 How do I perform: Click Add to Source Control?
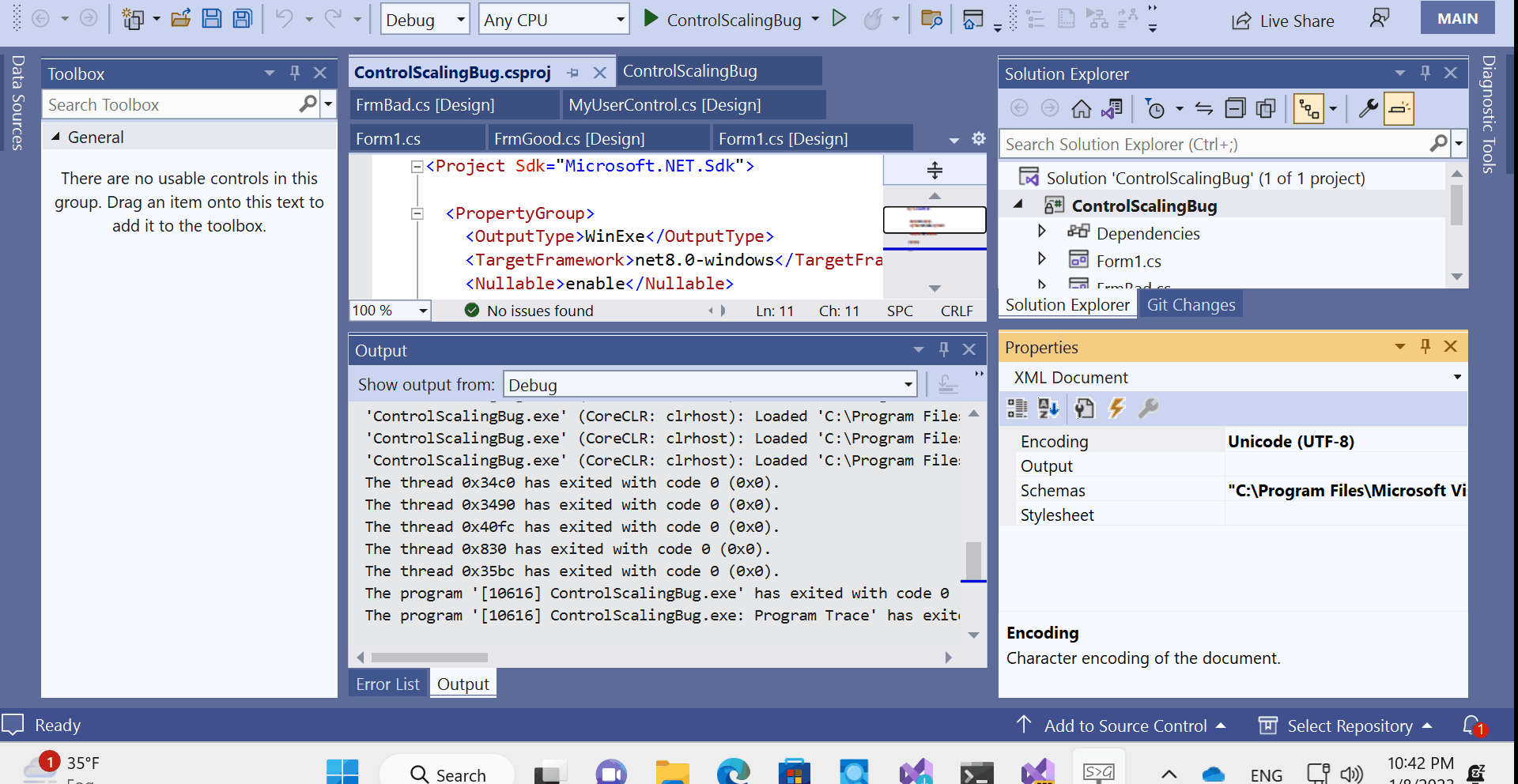click(x=1126, y=726)
